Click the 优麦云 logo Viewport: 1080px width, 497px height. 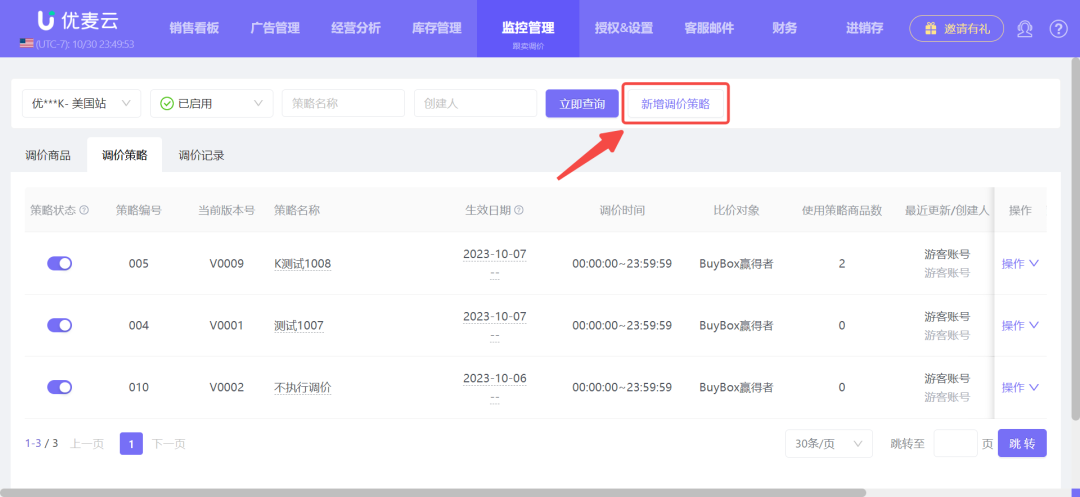(77, 21)
